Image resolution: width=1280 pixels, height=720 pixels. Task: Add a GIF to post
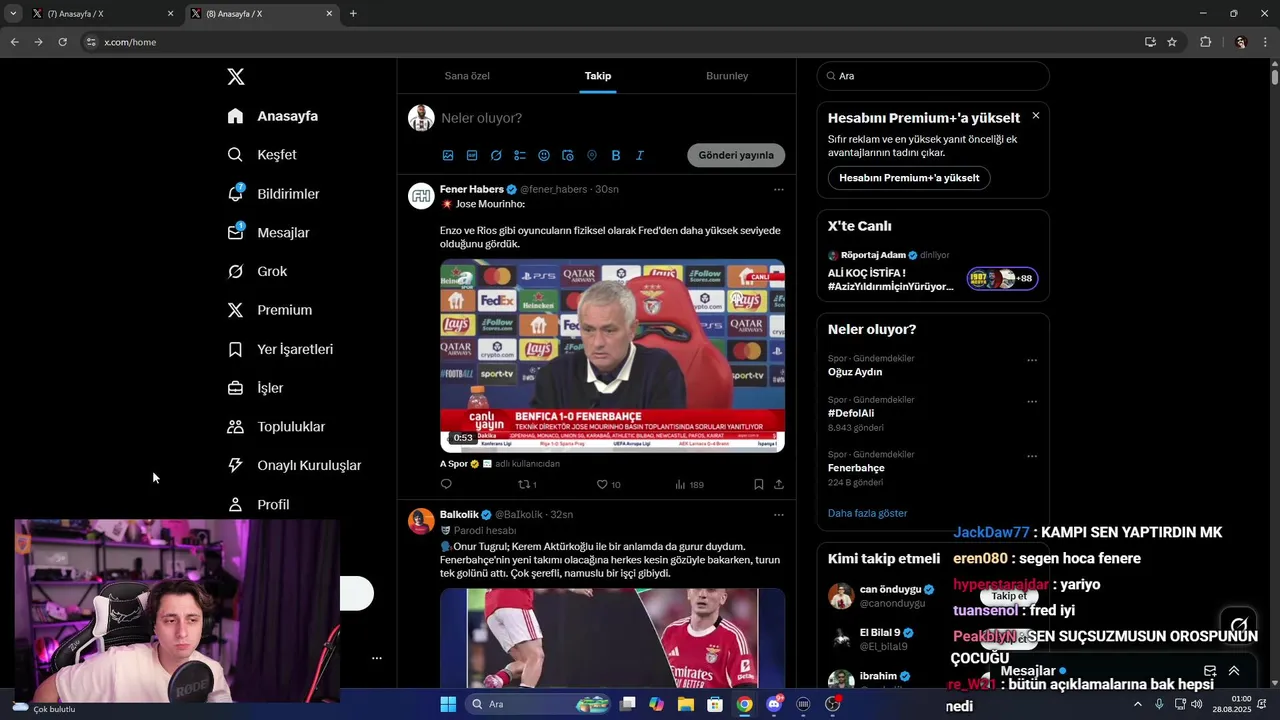(472, 155)
